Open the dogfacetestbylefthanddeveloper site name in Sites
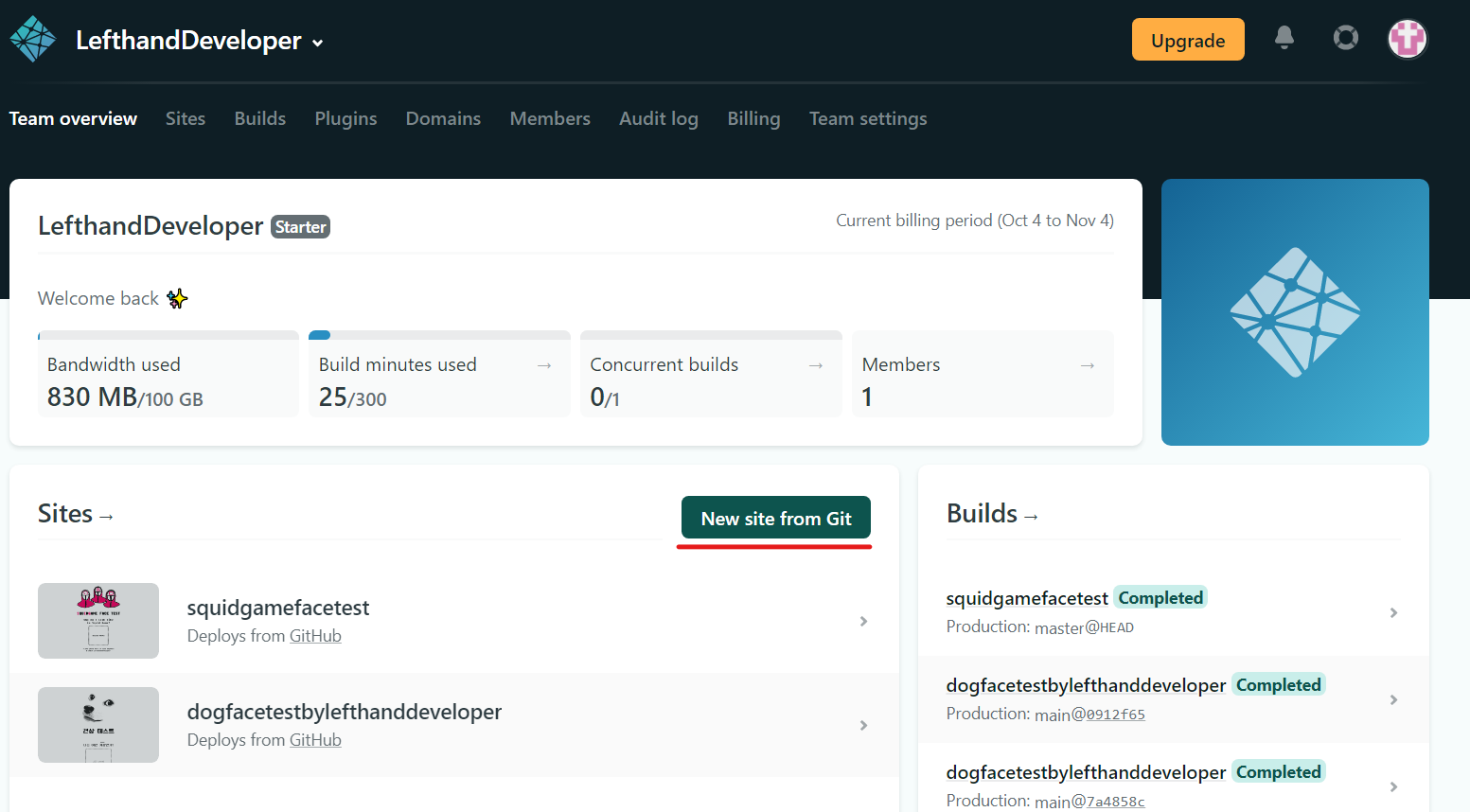Screen dimensions: 1470x812 tap(345, 712)
